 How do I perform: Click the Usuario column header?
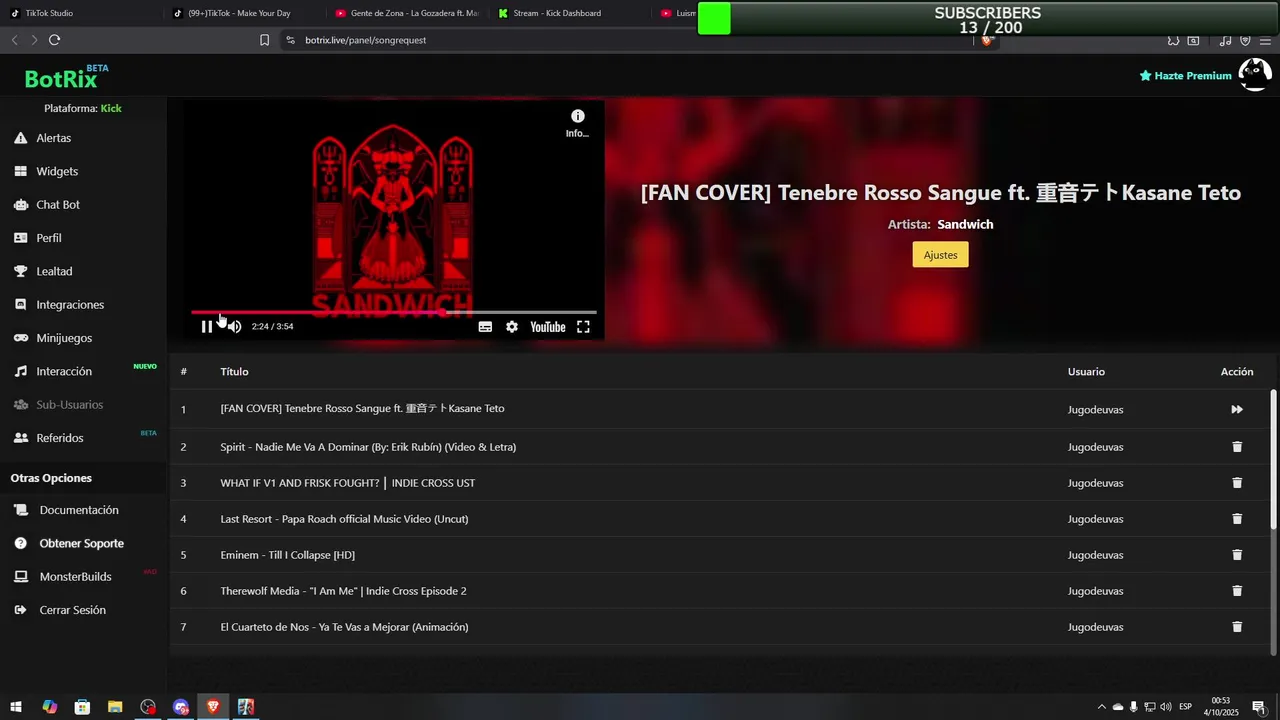[x=1086, y=372]
